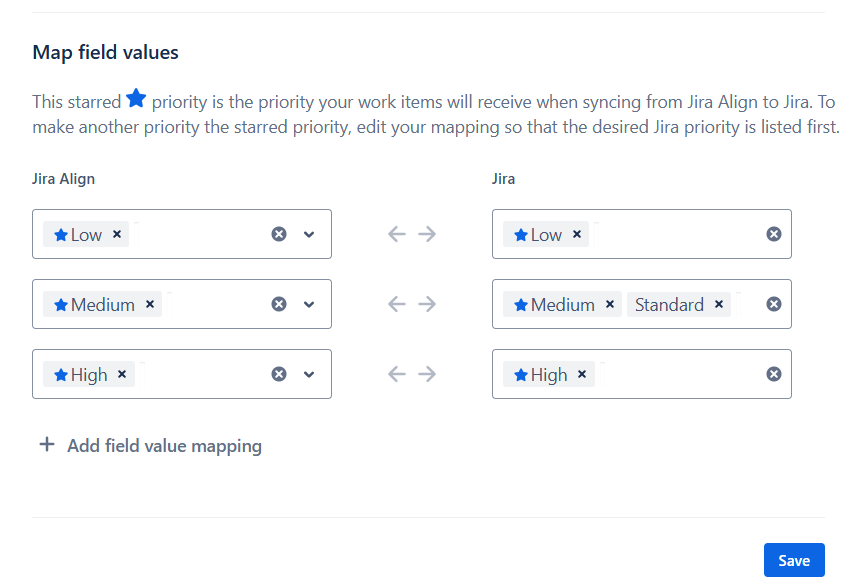Remove the Medium tag from Jira field

pyautogui.click(x=610, y=304)
